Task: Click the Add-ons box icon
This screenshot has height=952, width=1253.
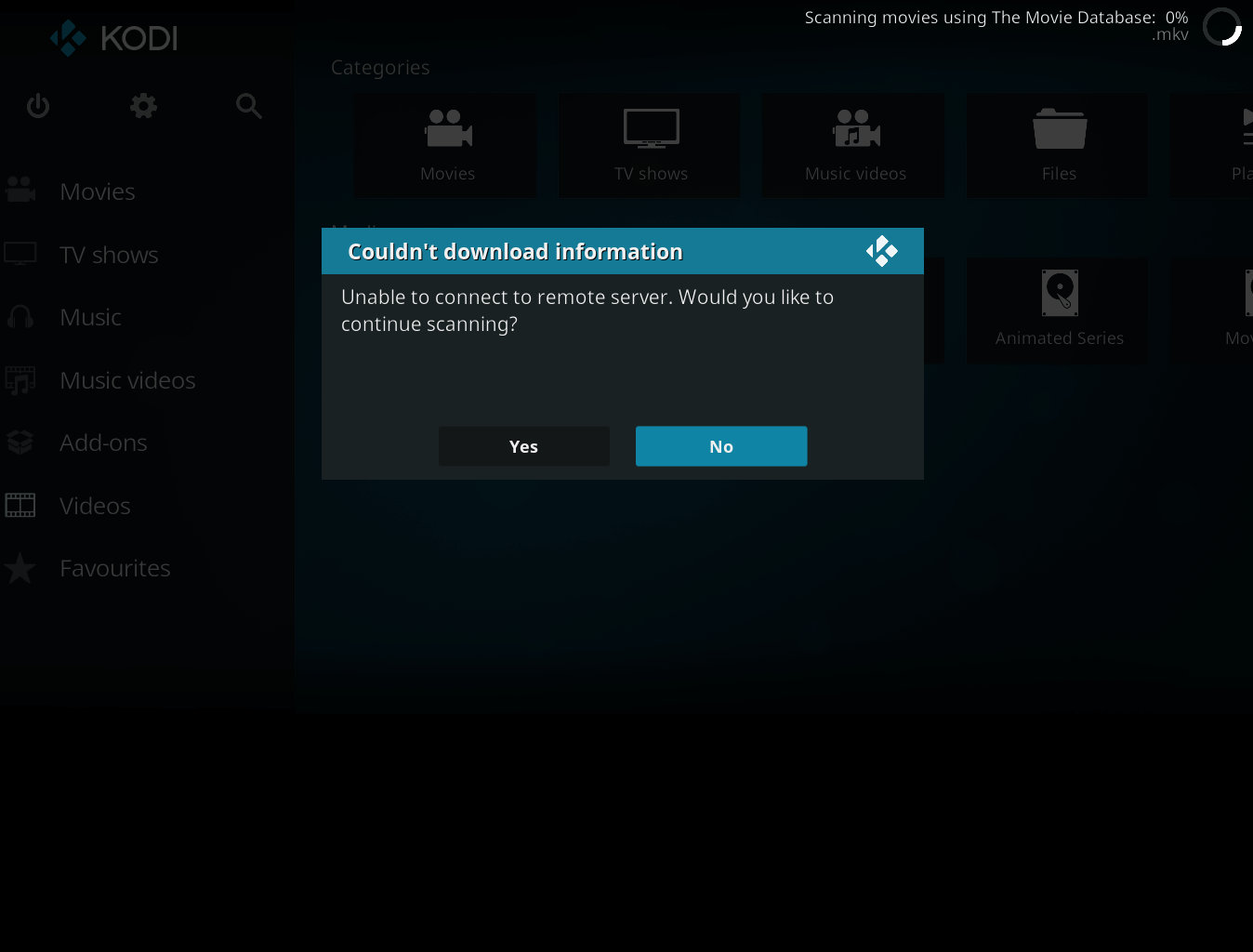Action: (x=20, y=443)
